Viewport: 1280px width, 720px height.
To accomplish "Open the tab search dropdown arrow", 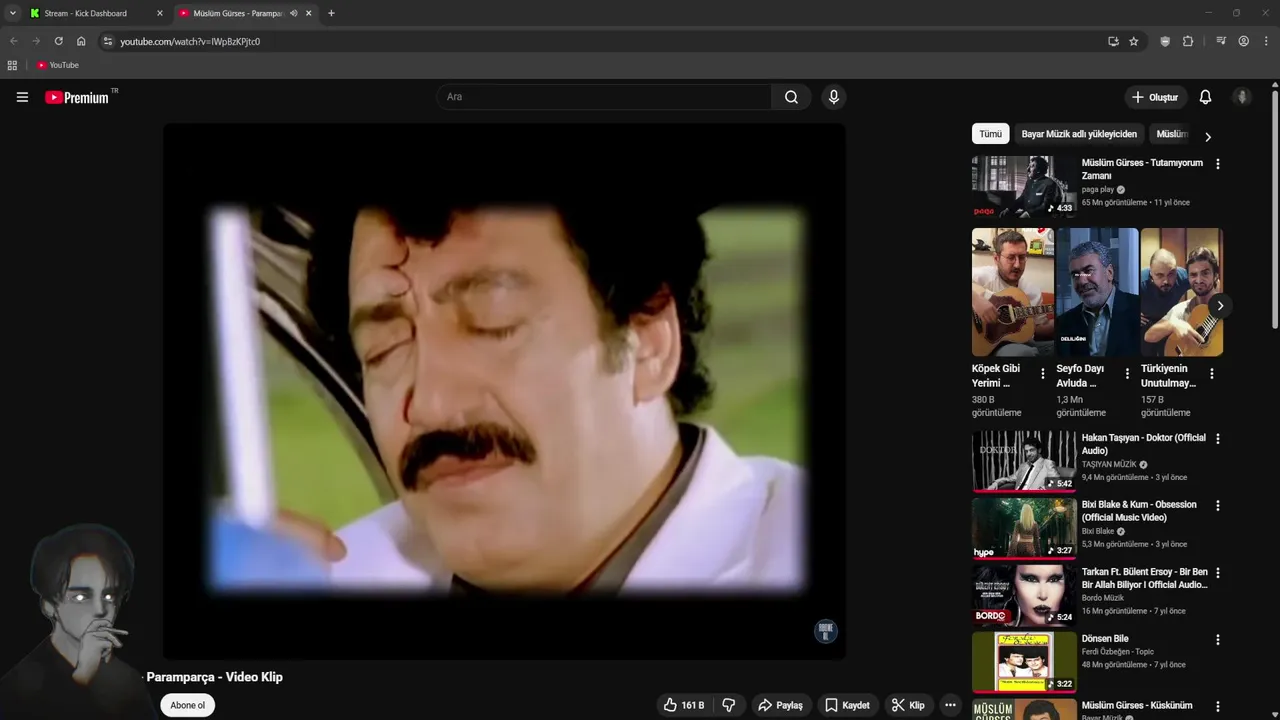I will 12,13.
